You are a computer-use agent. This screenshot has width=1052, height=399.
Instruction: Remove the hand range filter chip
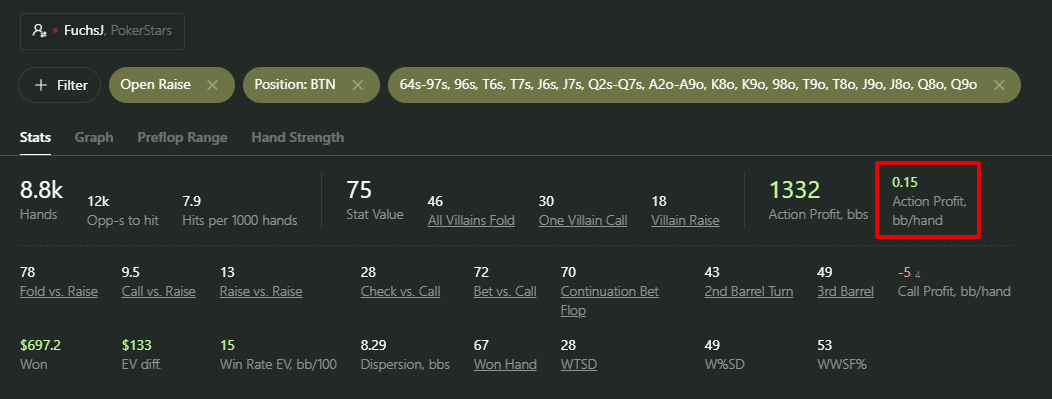tap(999, 85)
